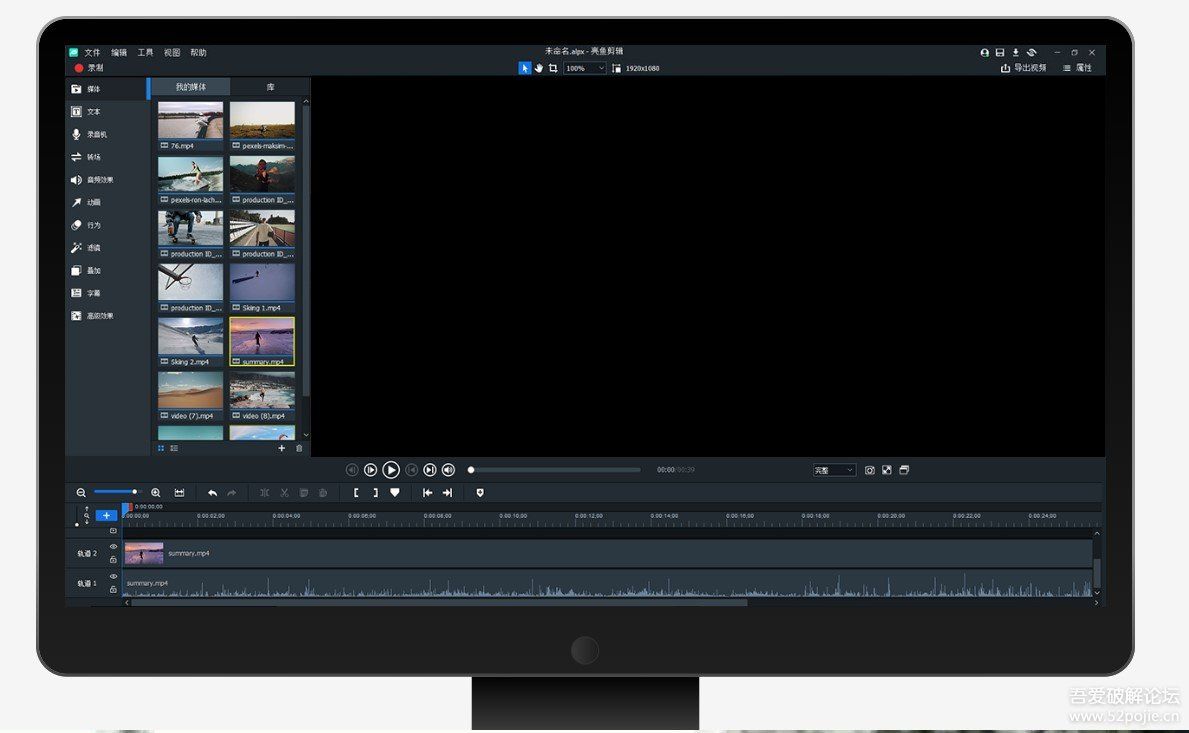
Task: Click the preview playback progress slider
Action: click(x=555, y=470)
